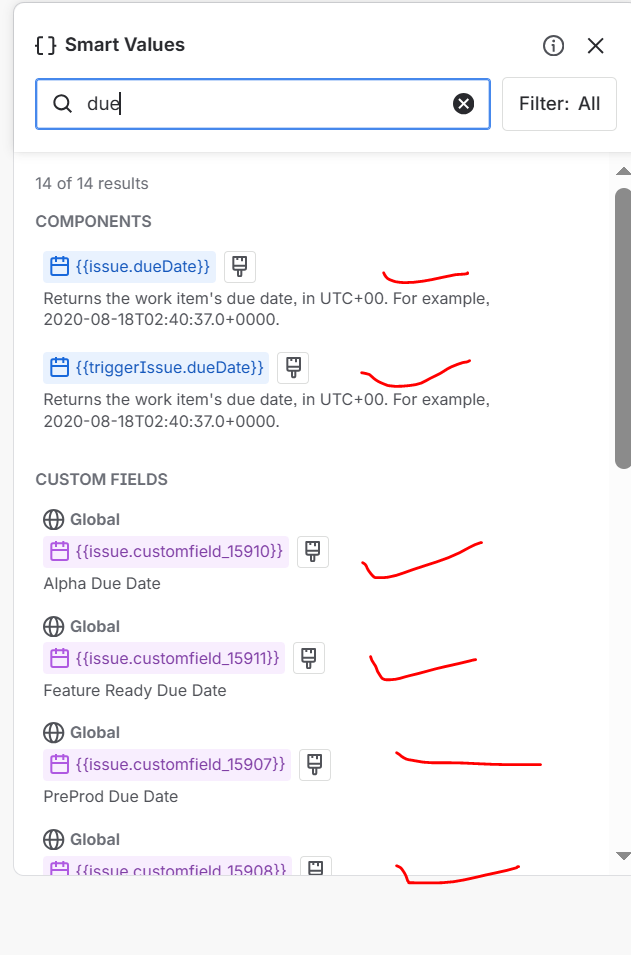Click the globe icon above Alpha Due Date
Viewport: 631px width, 955px height.
point(52,519)
